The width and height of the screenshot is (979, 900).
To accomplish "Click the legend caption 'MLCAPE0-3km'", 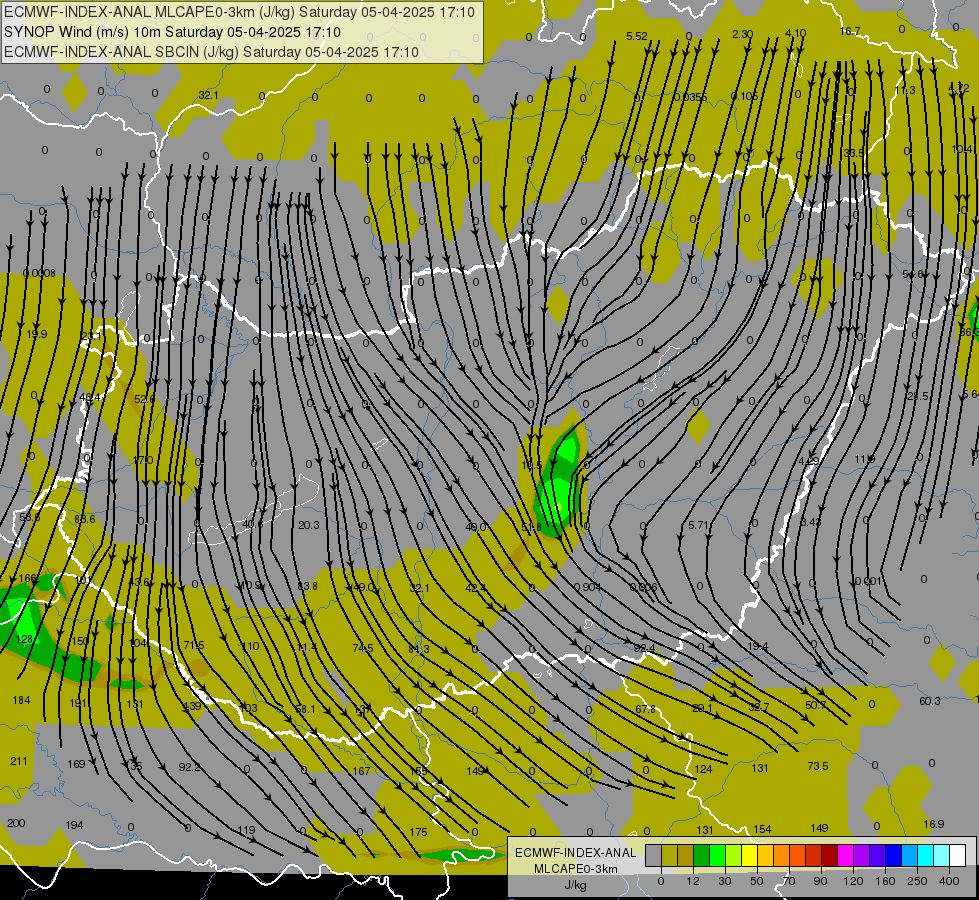I will point(576,868).
